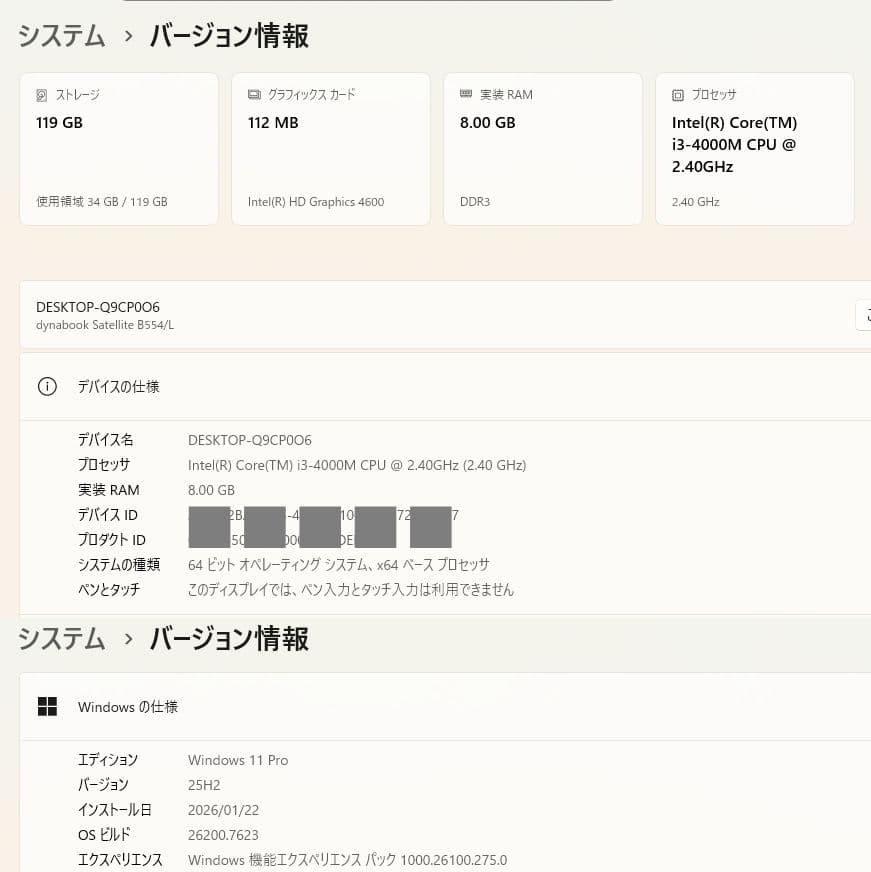Image resolution: width=871 pixels, height=872 pixels.
Task: Select the エクスペリエンス value text
Action: pyautogui.click(x=348, y=860)
